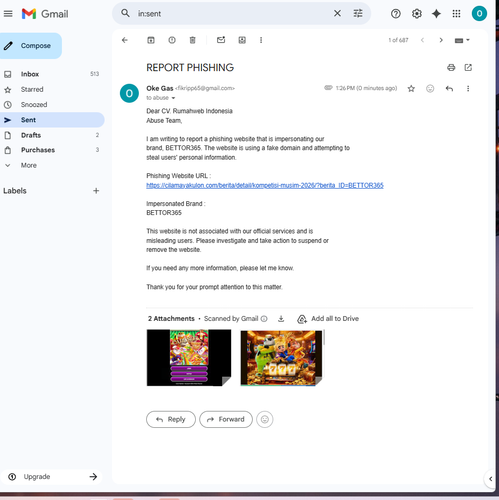The image size is (499, 500).
Task: Open the slot machine 777 attachment
Action: pos(281,358)
